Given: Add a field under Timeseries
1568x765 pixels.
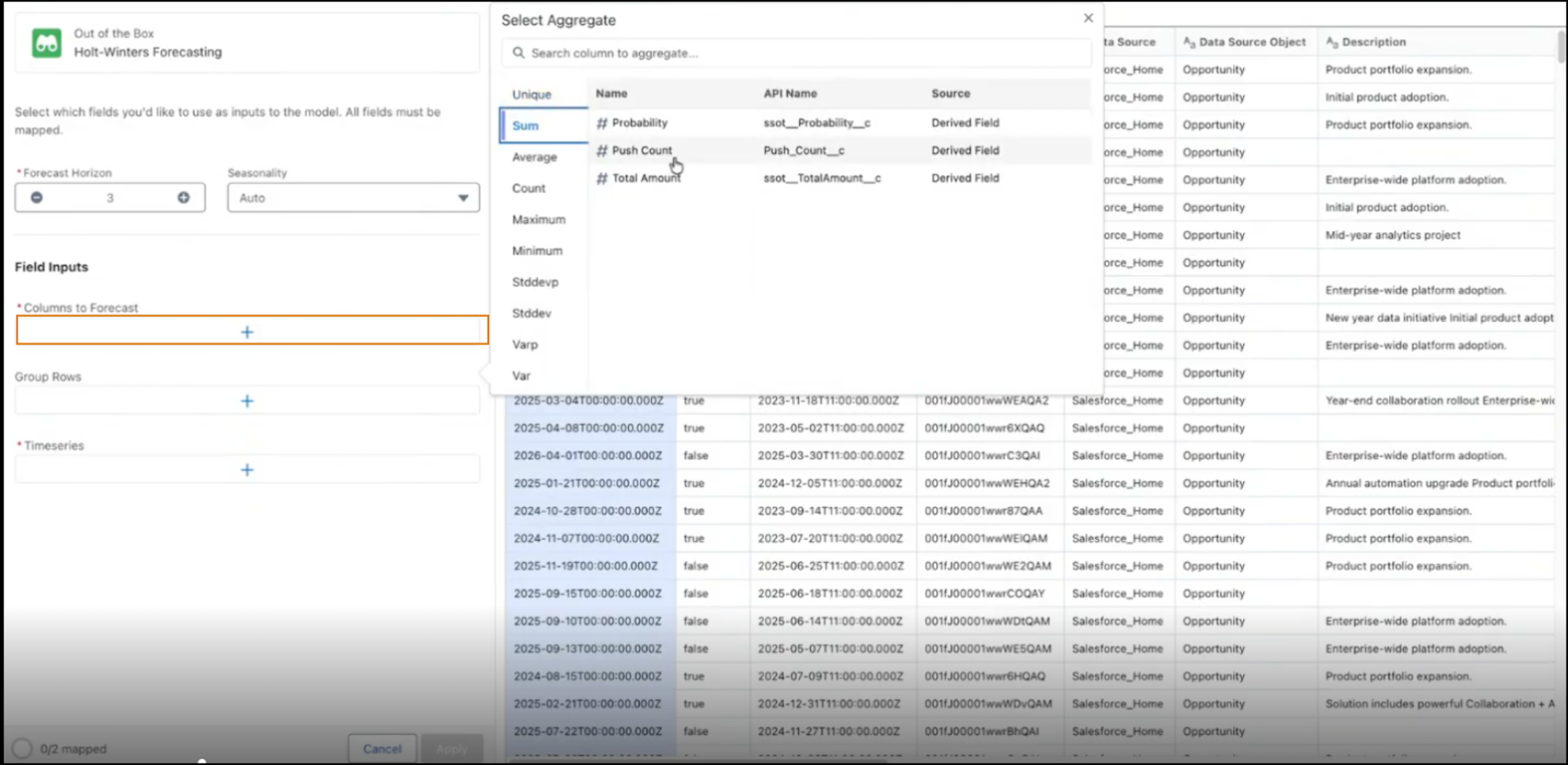Looking at the screenshot, I should (247, 469).
